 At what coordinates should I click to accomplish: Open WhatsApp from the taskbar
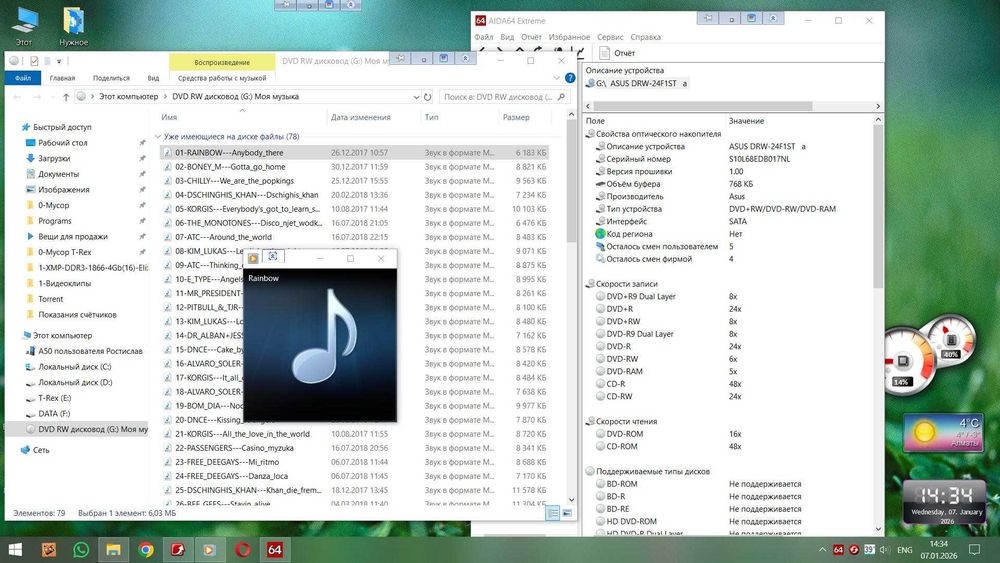coord(81,549)
